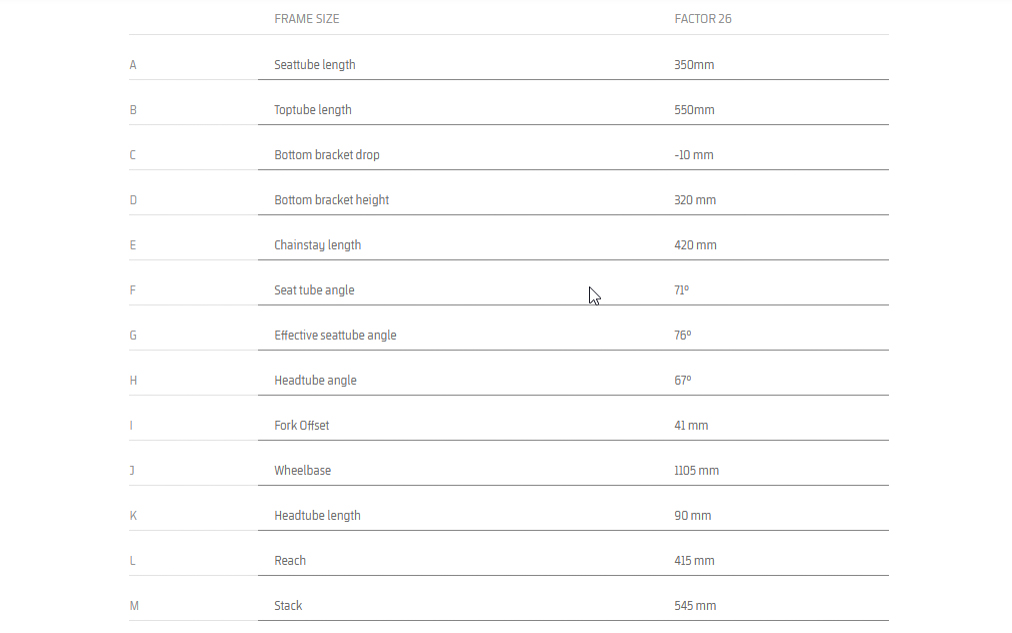This screenshot has width=1012, height=633.
Task: Click the Chainstay length label
Action: (317, 246)
